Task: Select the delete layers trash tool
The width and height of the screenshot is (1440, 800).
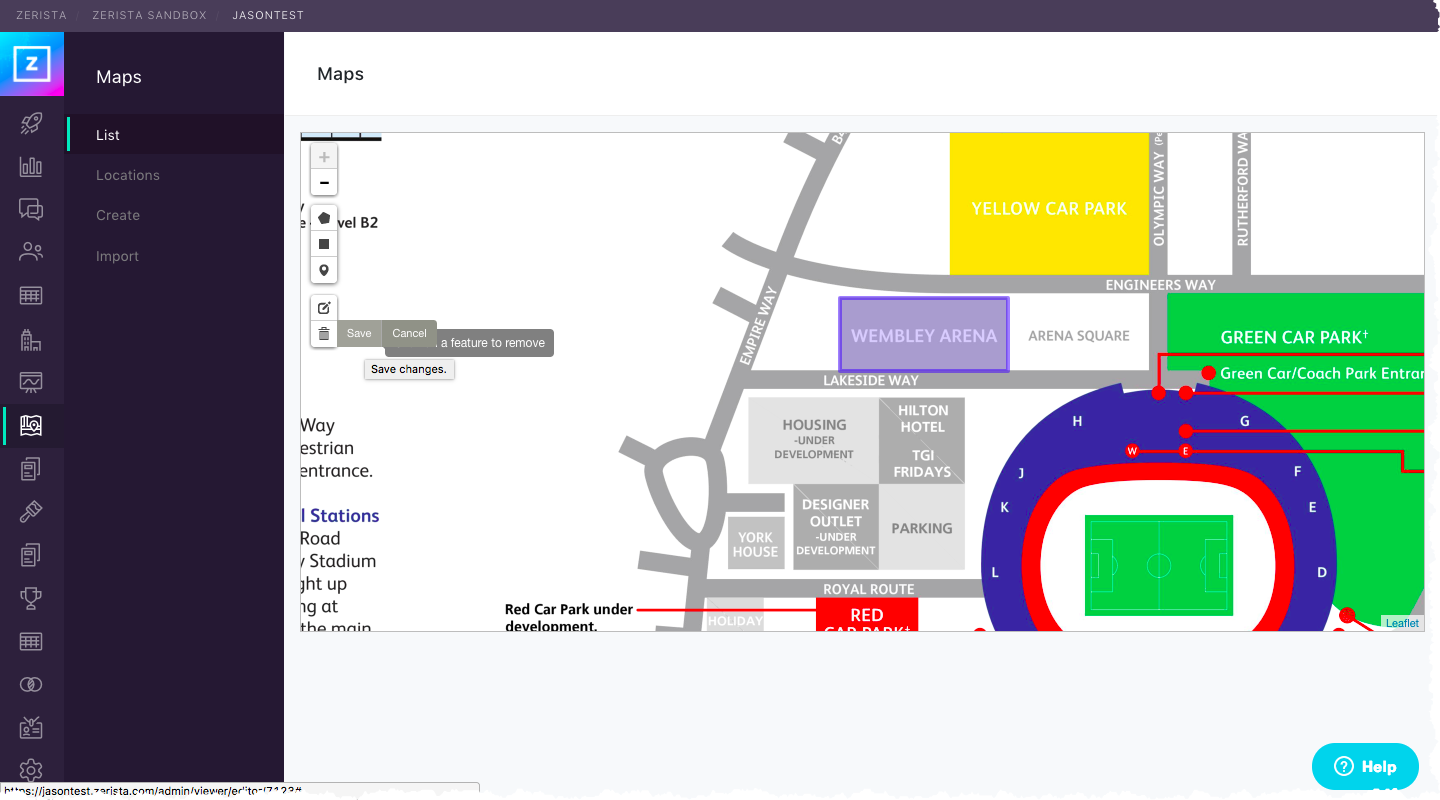Action: tap(324, 334)
